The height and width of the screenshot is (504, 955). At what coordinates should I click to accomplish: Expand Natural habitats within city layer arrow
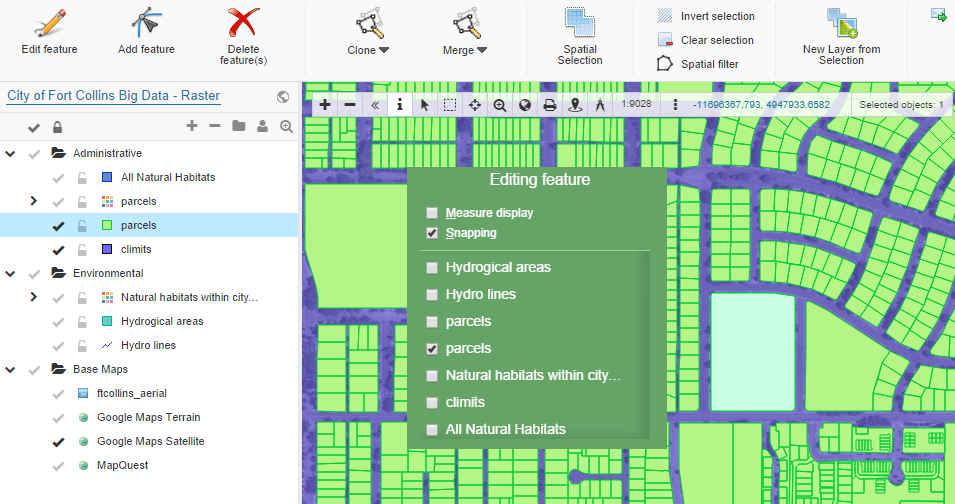coord(33,297)
